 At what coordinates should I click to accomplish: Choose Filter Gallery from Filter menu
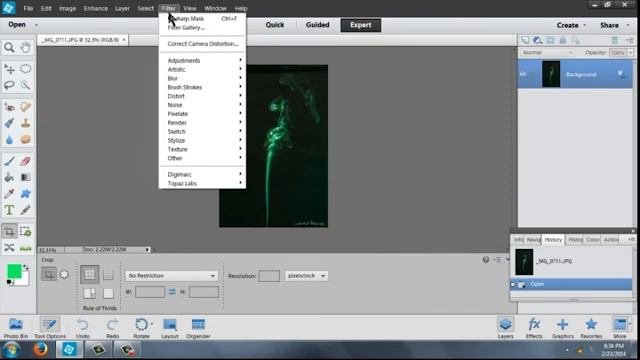pos(186,28)
